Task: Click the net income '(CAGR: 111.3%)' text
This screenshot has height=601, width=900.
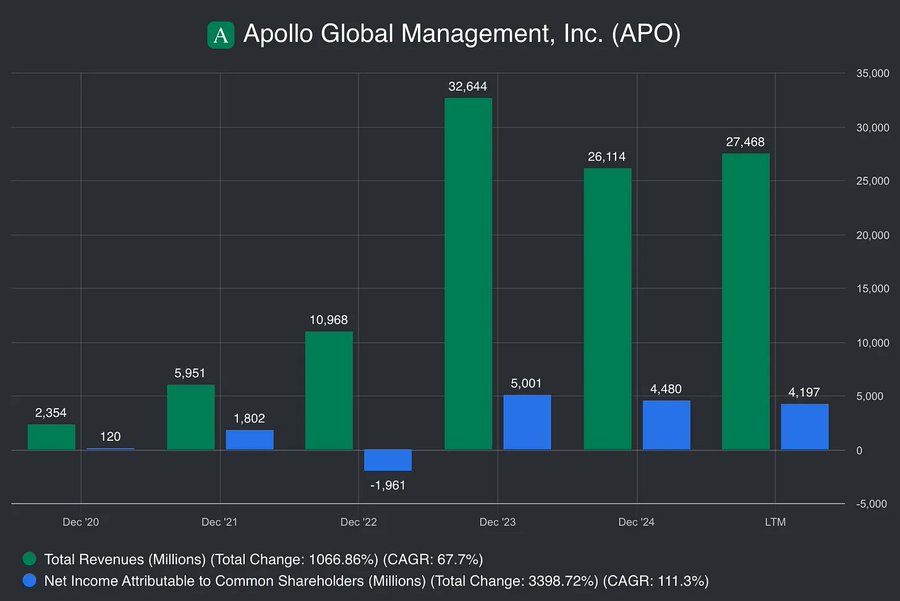Action: [x=655, y=581]
